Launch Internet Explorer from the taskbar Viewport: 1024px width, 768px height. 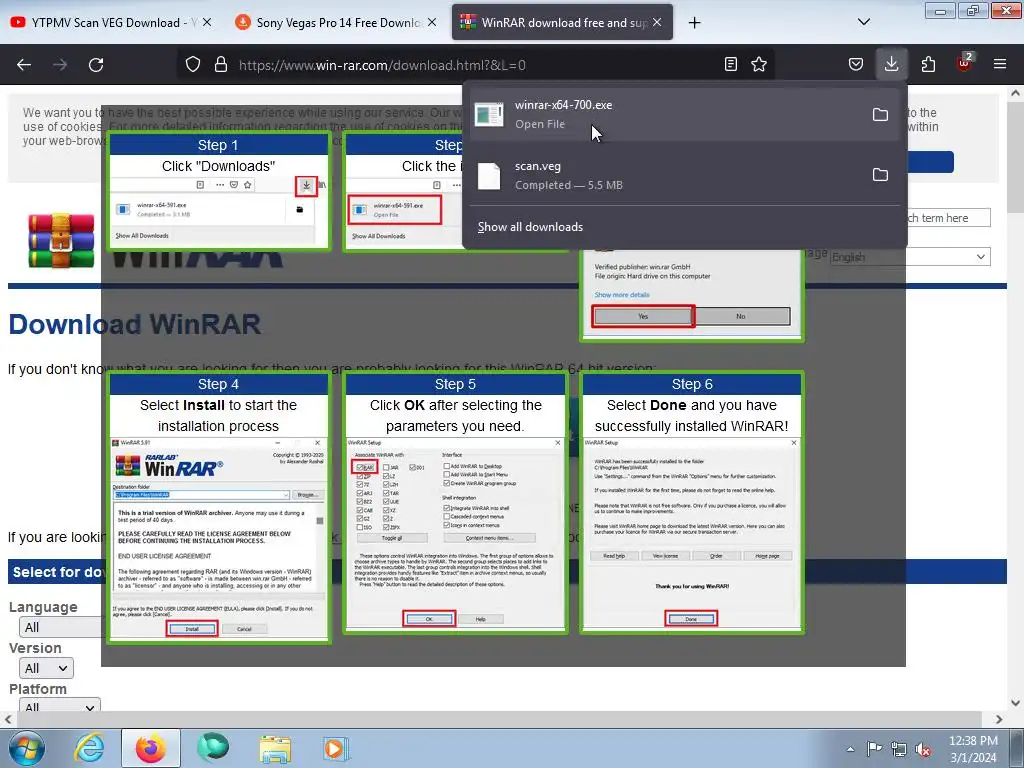click(x=89, y=748)
